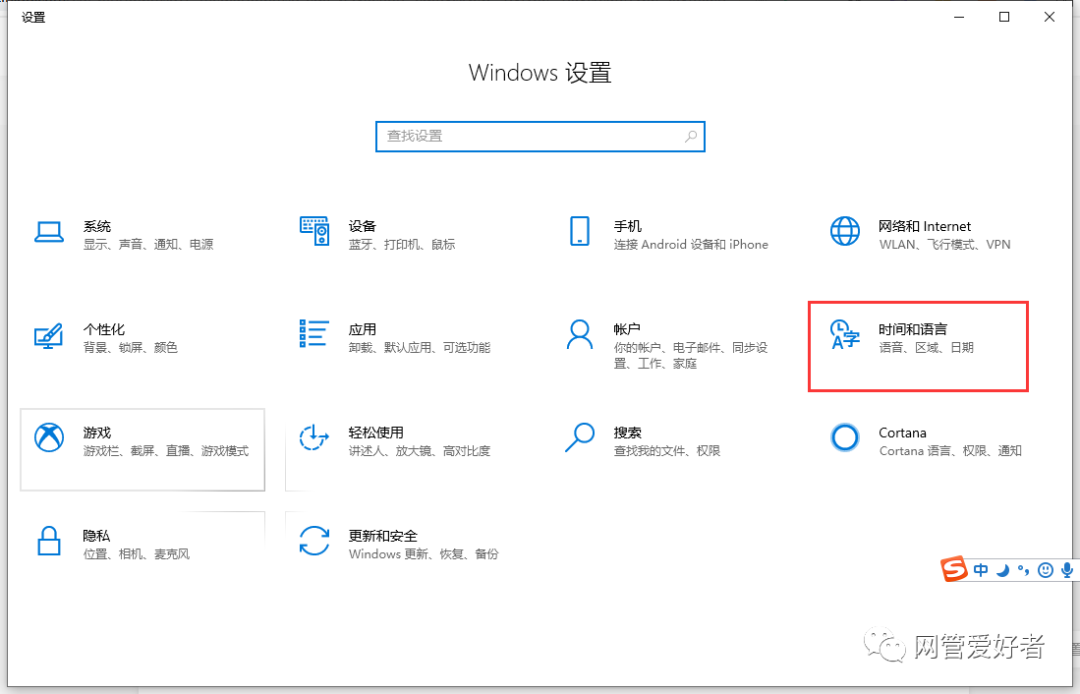Click description 位置、相机、麦克风

(136, 554)
